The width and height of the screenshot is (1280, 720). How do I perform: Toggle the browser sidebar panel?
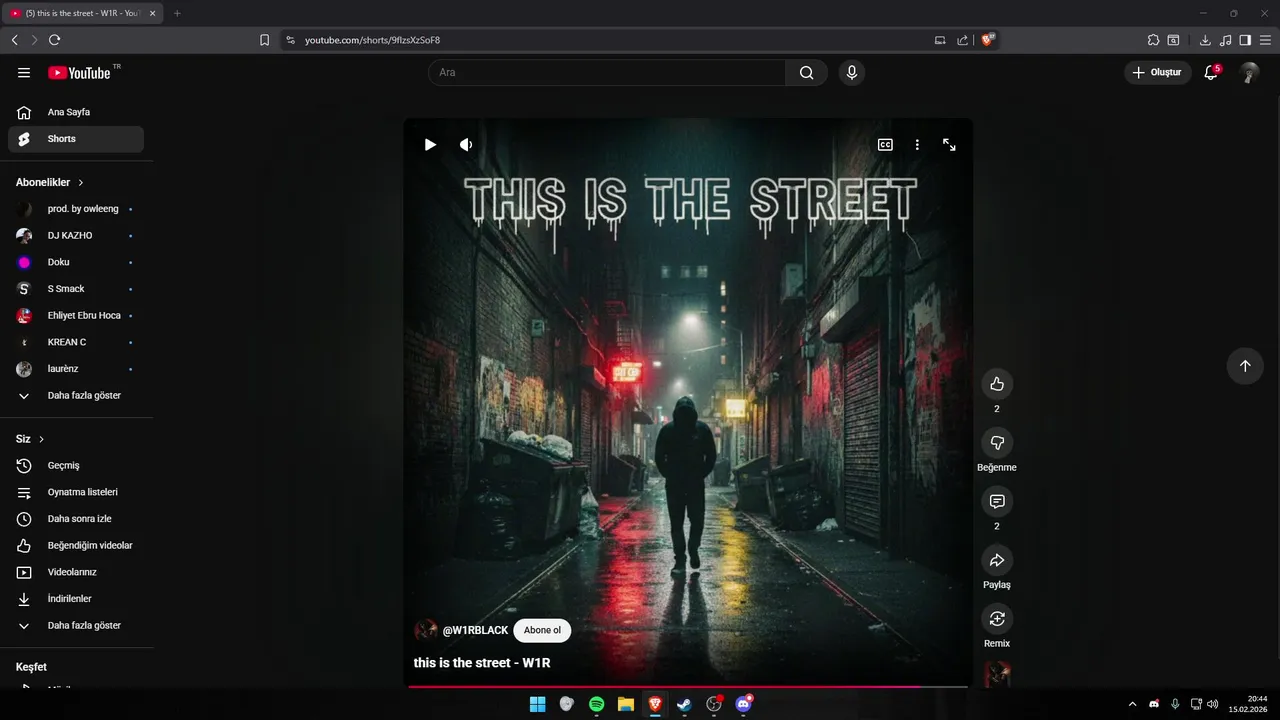(1245, 40)
